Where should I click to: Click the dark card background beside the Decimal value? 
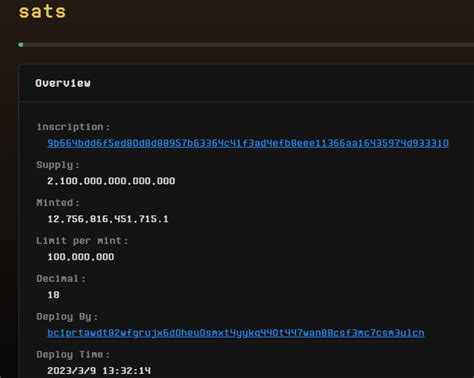point(233,295)
